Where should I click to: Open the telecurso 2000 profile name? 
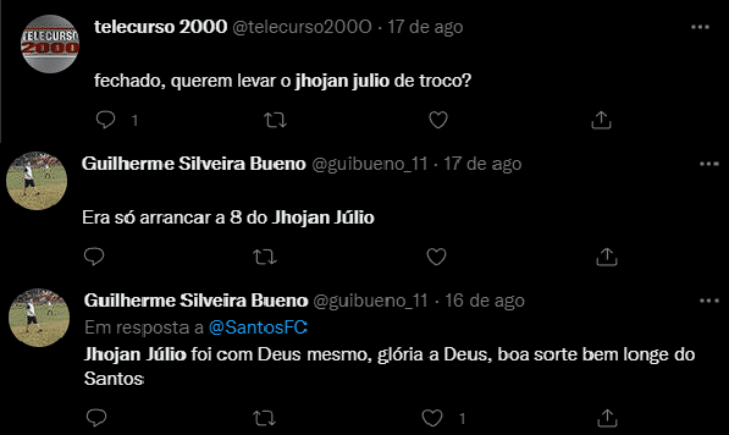tap(159, 27)
